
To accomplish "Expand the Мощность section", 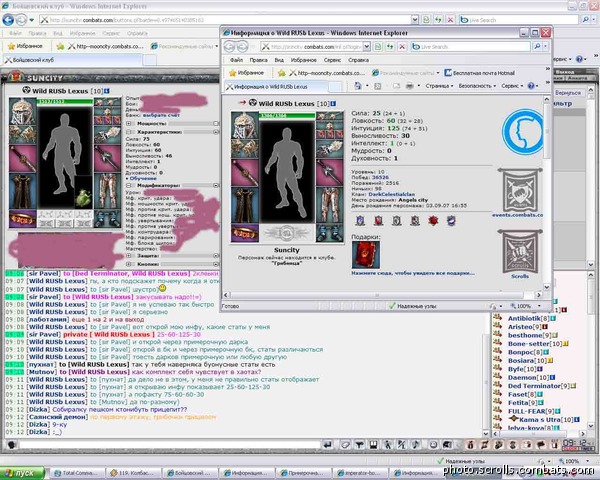I will [129, 124].
